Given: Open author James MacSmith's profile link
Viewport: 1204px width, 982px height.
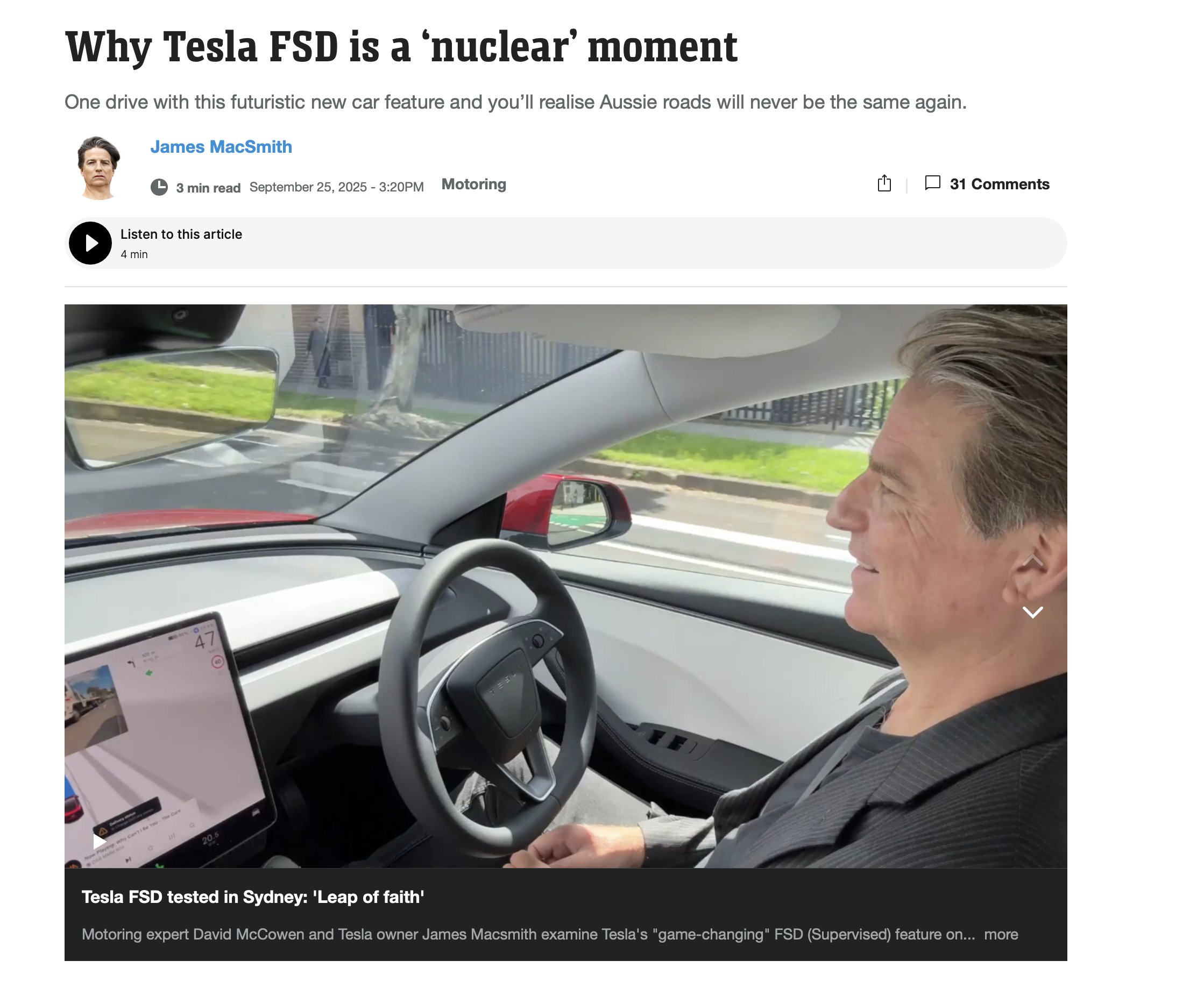Looking at the screenshot, I should coord(221,147).
